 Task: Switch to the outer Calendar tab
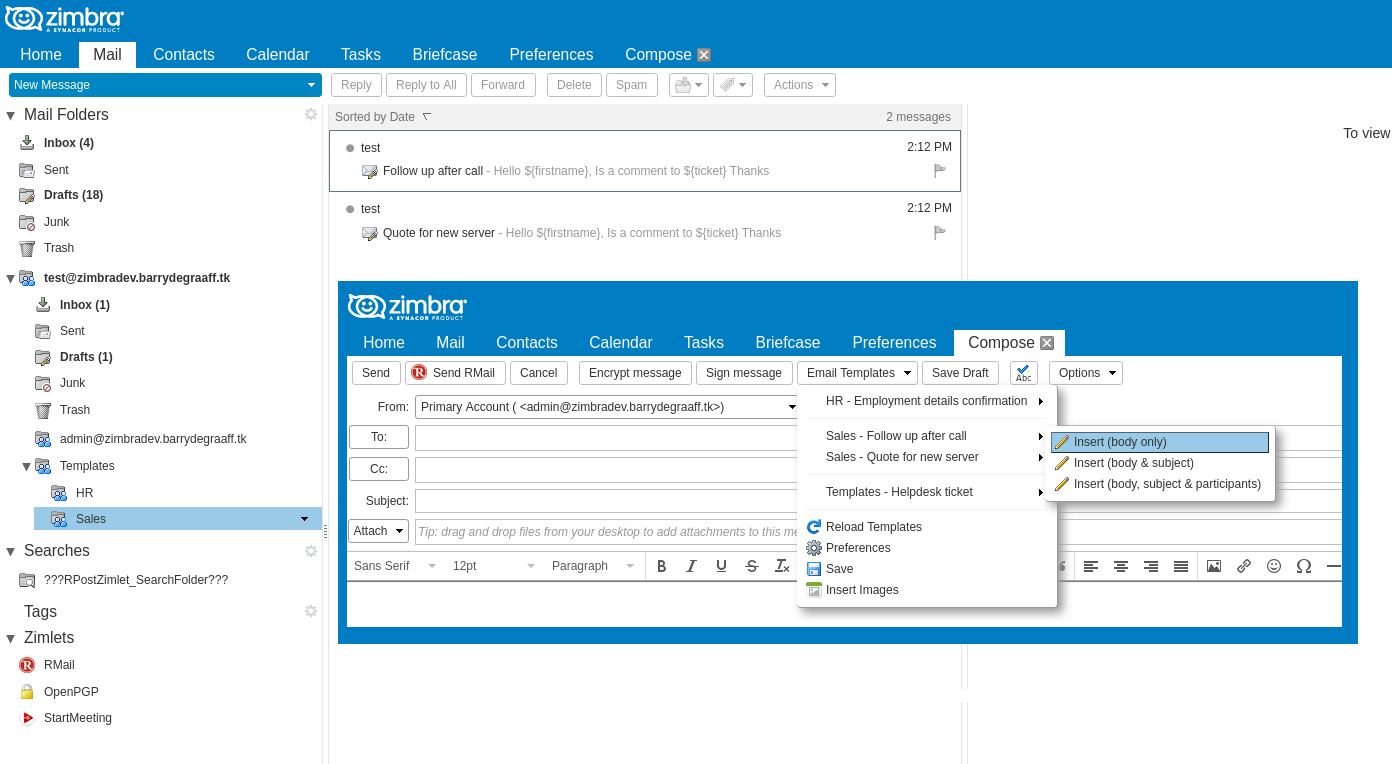click(x=278, y=55)
